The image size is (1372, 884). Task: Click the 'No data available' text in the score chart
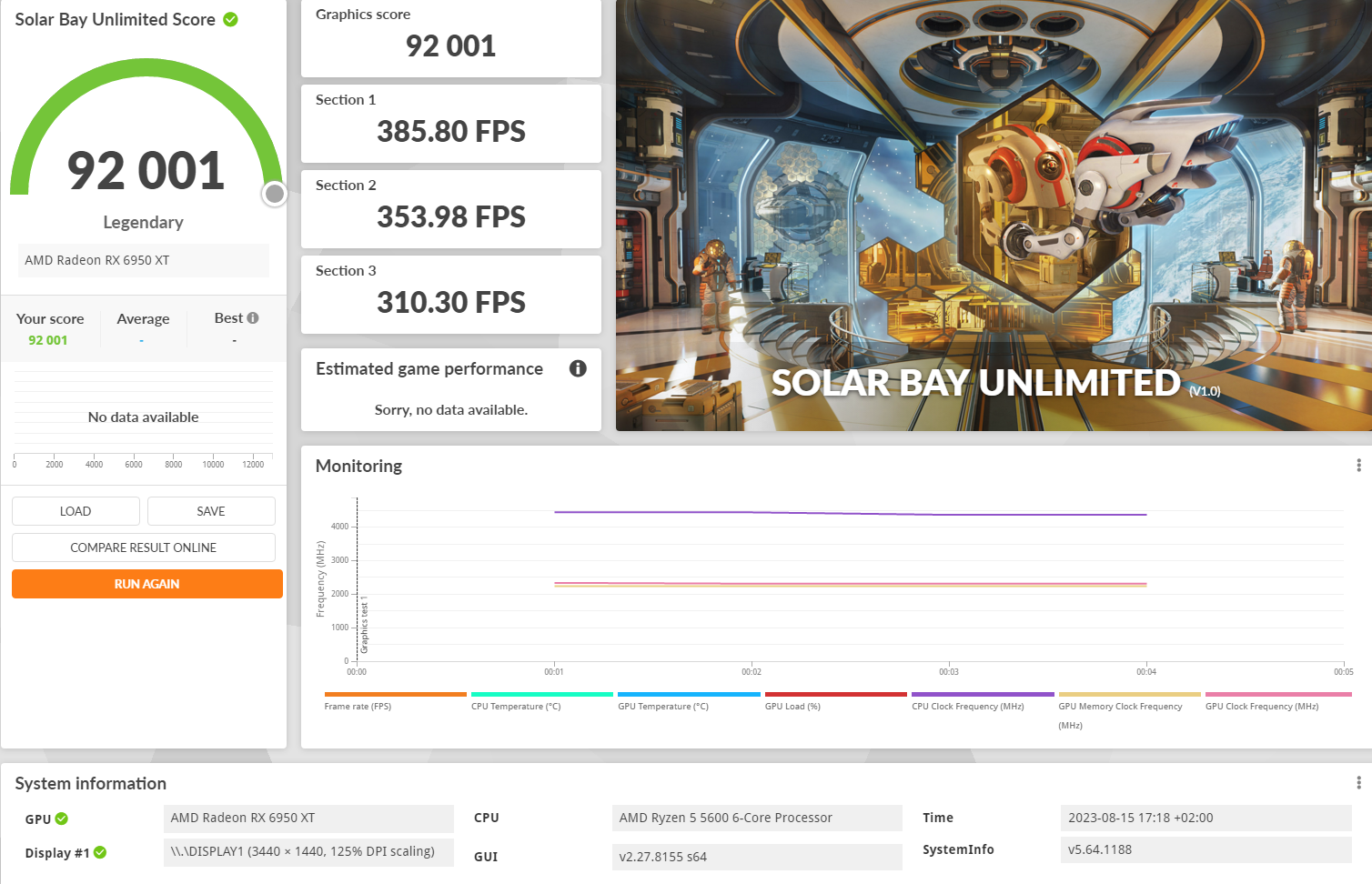click(143, 417)
